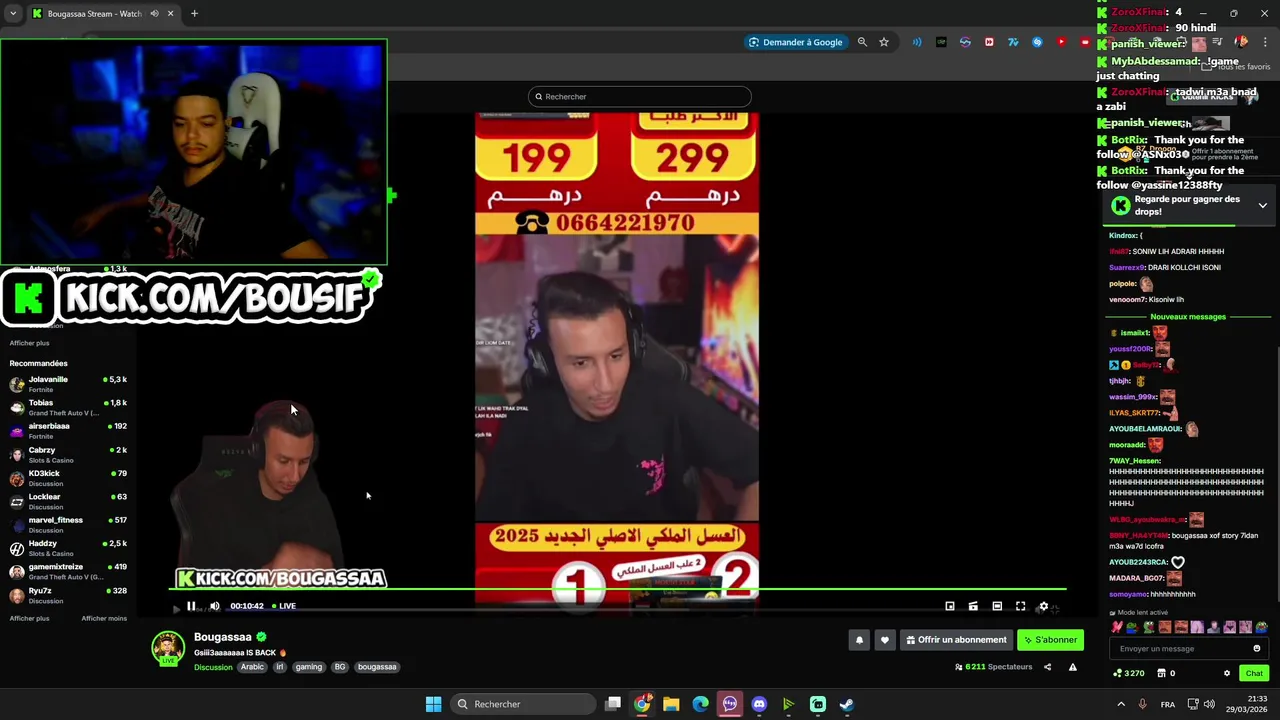Select the Arabic tag
Image resolution: width=1280 pixels, height=720 pixels.
[x=252, y=667]
